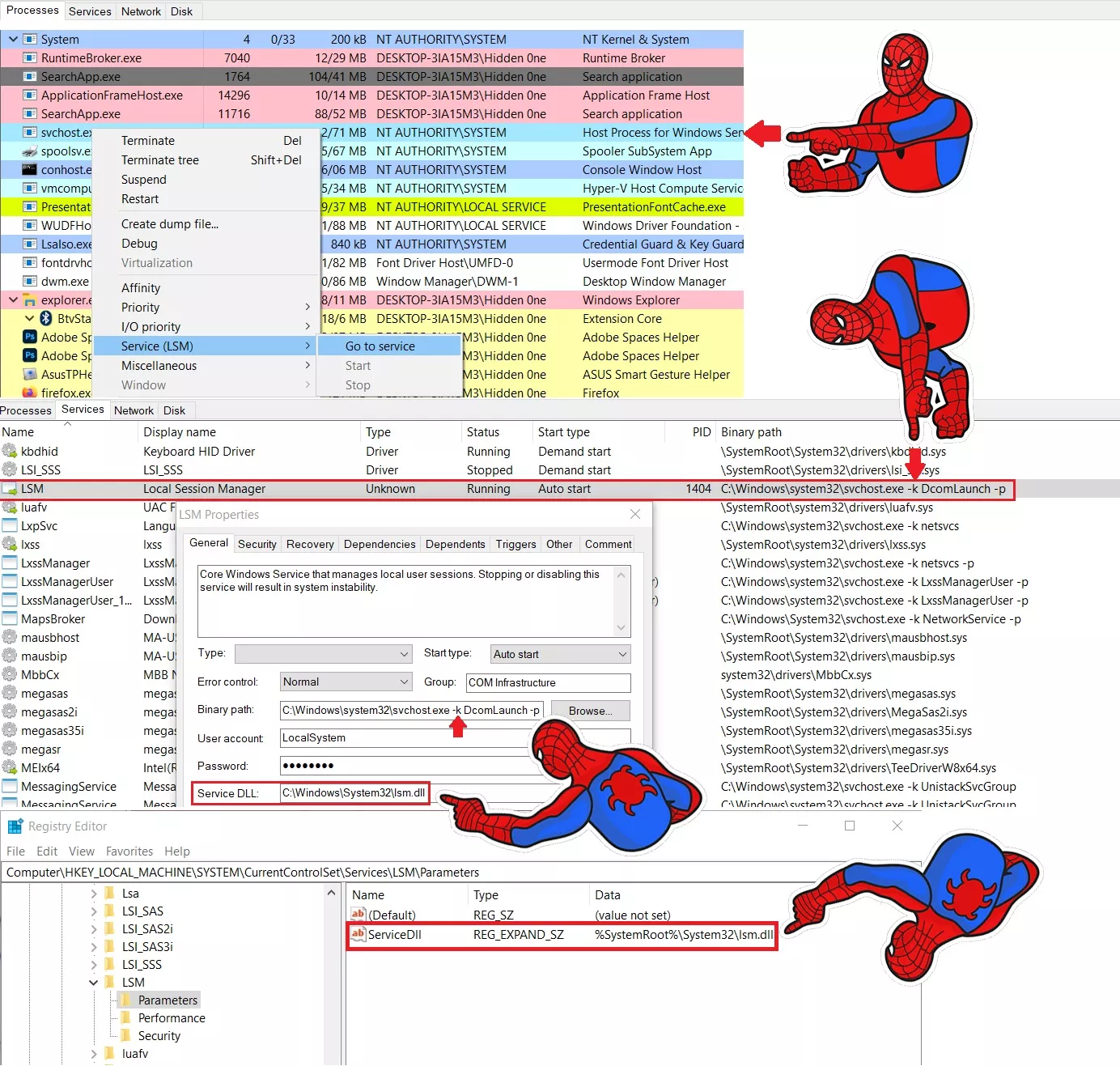Switch to the Dependencies tab

(x=380, y=545)
